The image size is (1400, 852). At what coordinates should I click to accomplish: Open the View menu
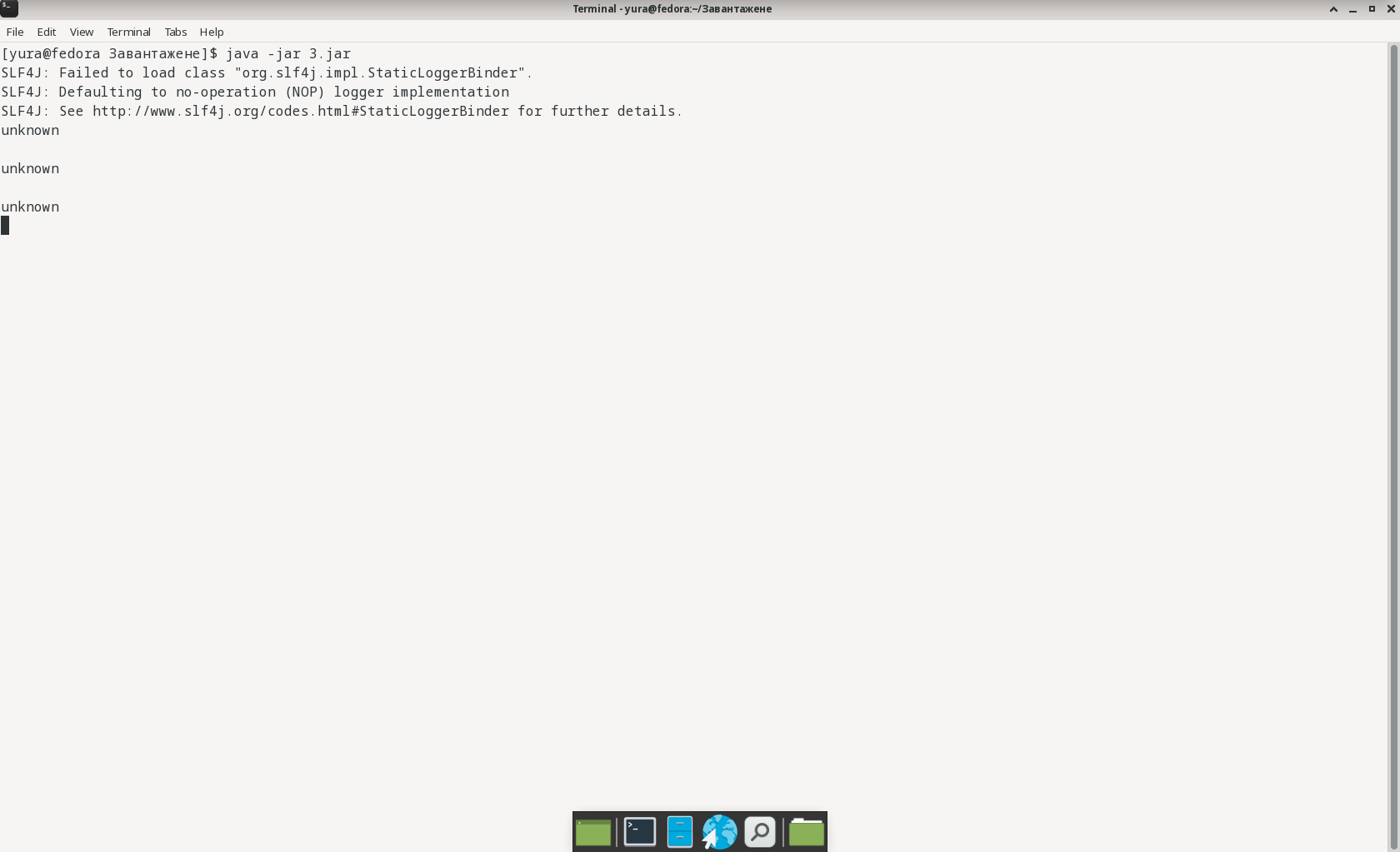tap(82, 32)
